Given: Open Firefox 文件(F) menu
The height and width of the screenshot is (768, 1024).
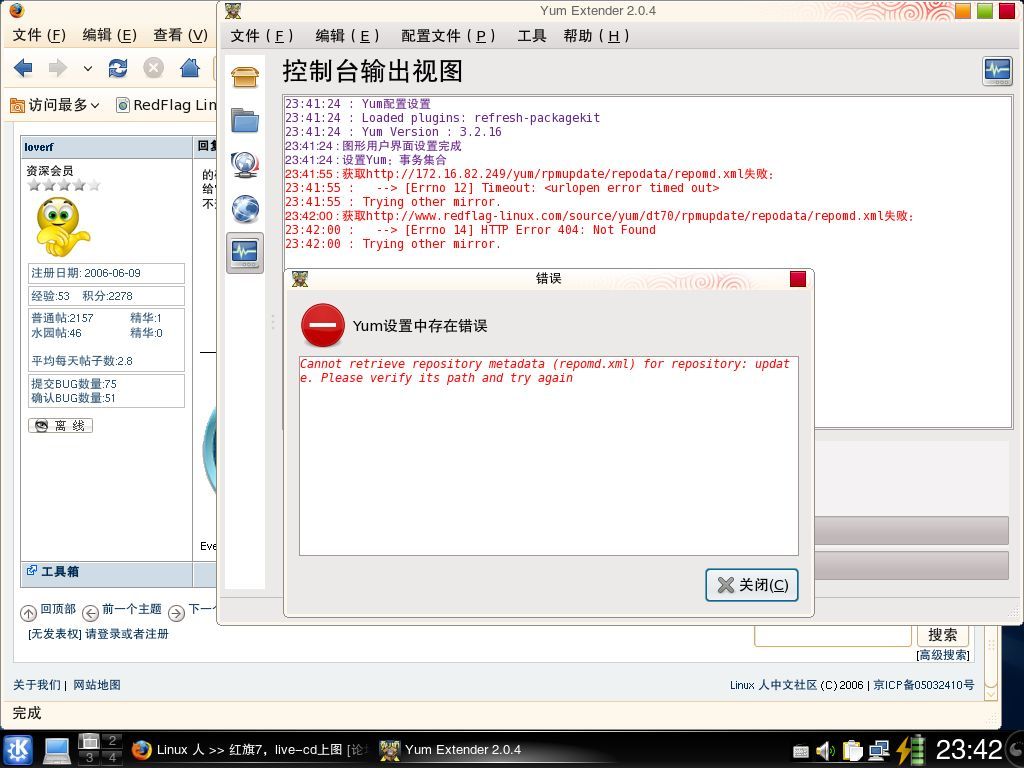Looking at the screenshot, I should click(39, 35).
